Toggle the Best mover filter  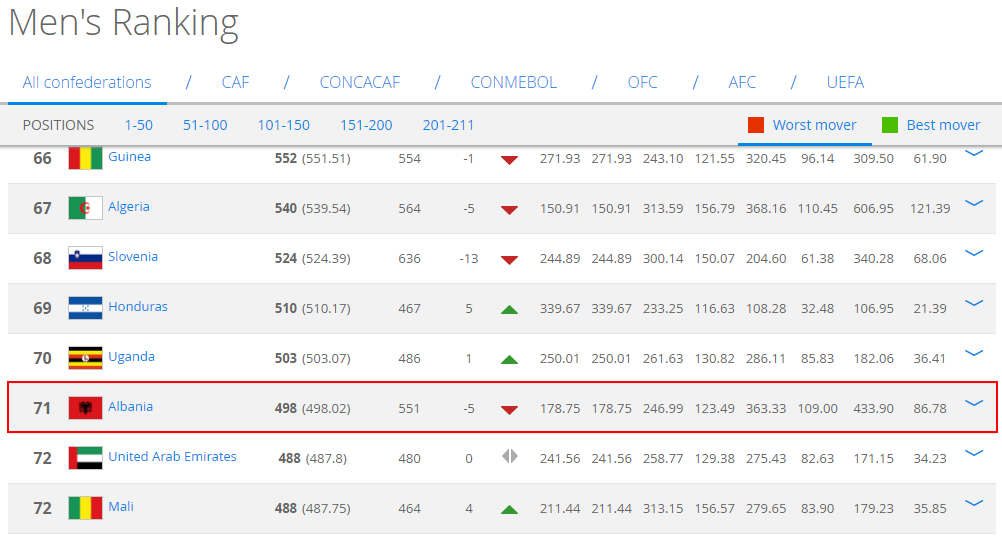pyautogui.click(x=930, y=125)
